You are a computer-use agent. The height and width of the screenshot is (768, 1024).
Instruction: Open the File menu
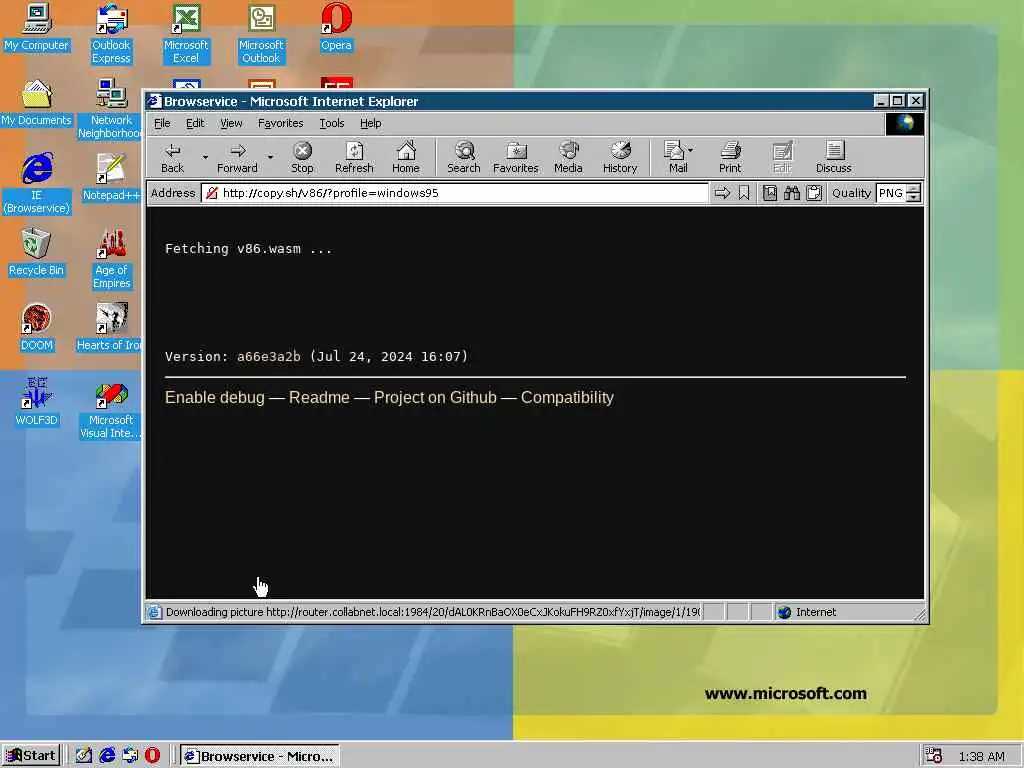(x=162, y=123)
